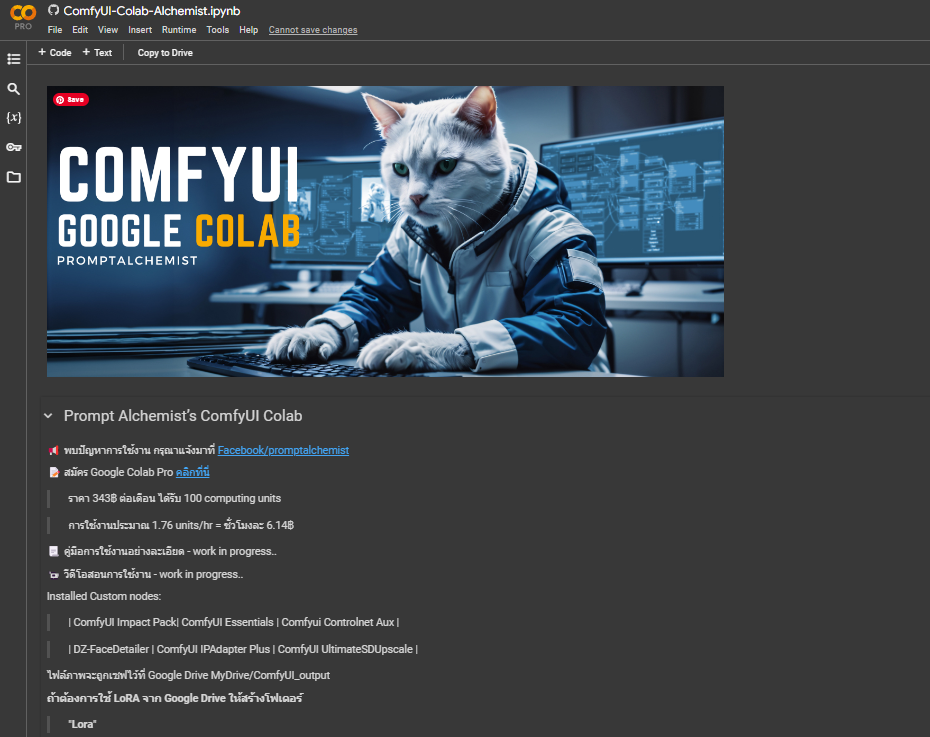930x737 pixels.
Task: Click the line about 1.76 units/hr
Action: (181, 525)
